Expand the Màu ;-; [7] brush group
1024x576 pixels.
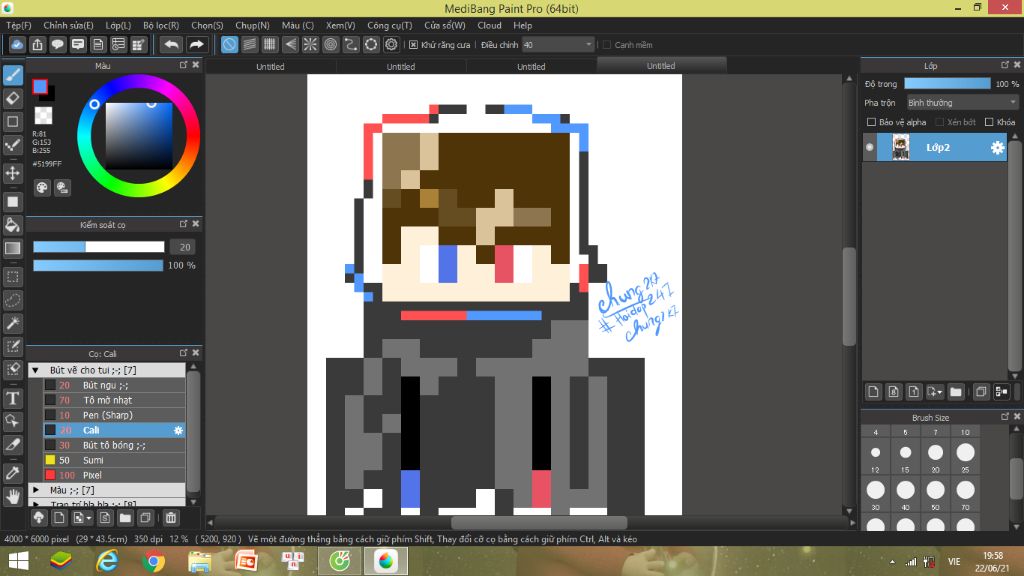(x=36, y=490)
